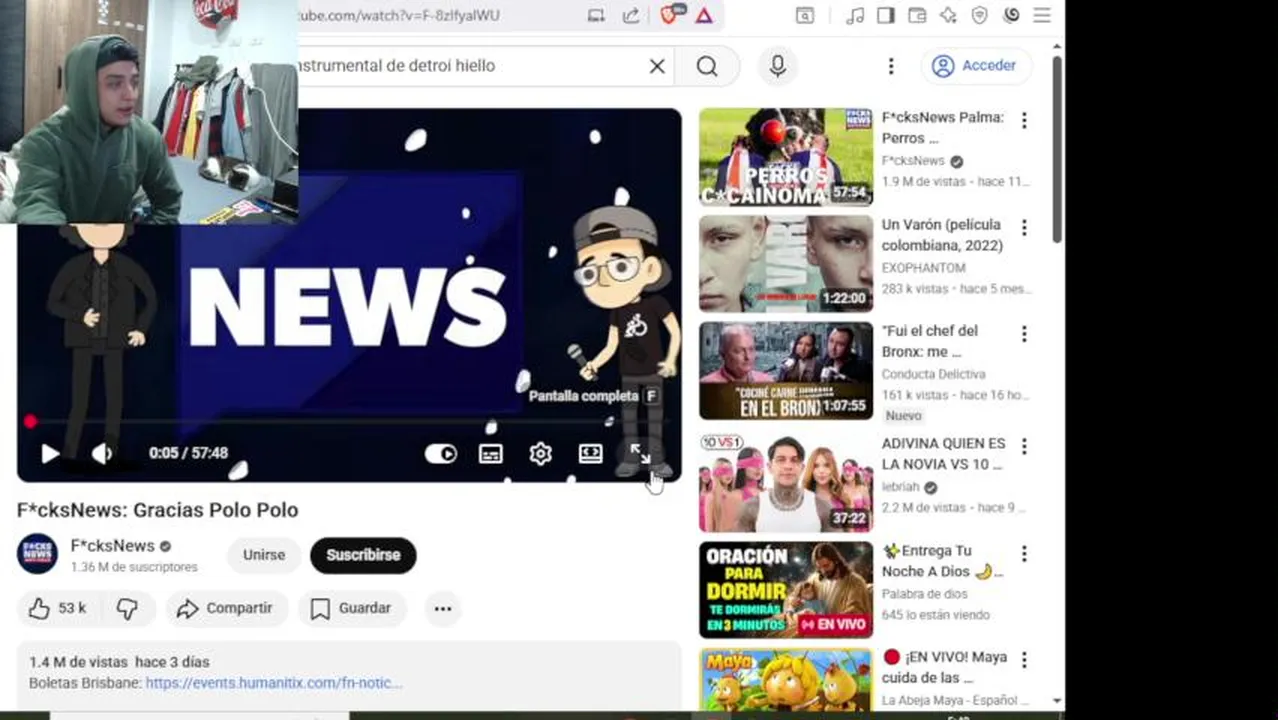Open options for Entrega Tu Noche A Dios
This screenshot has width=1278, height=720.
[x=1024, y=553]
